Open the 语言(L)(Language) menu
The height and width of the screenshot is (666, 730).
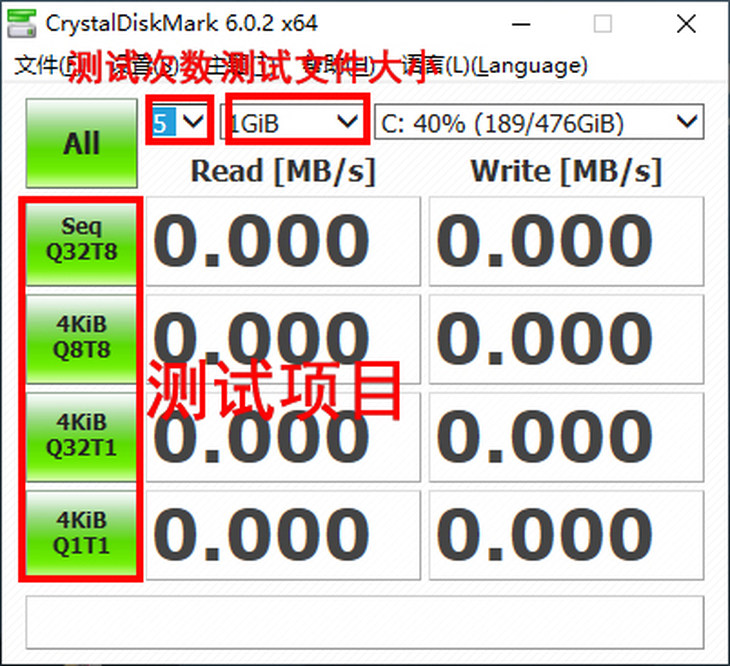[x=494, y=66]
